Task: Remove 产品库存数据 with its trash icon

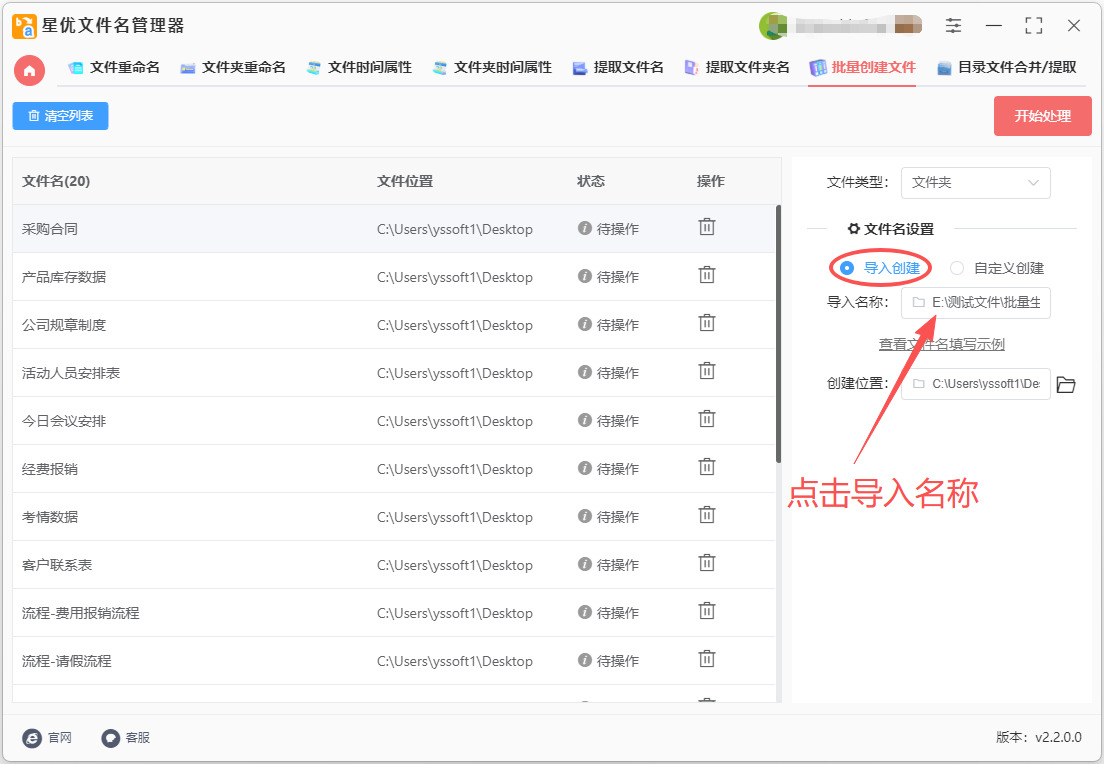Action: click(x=707, y=275)
